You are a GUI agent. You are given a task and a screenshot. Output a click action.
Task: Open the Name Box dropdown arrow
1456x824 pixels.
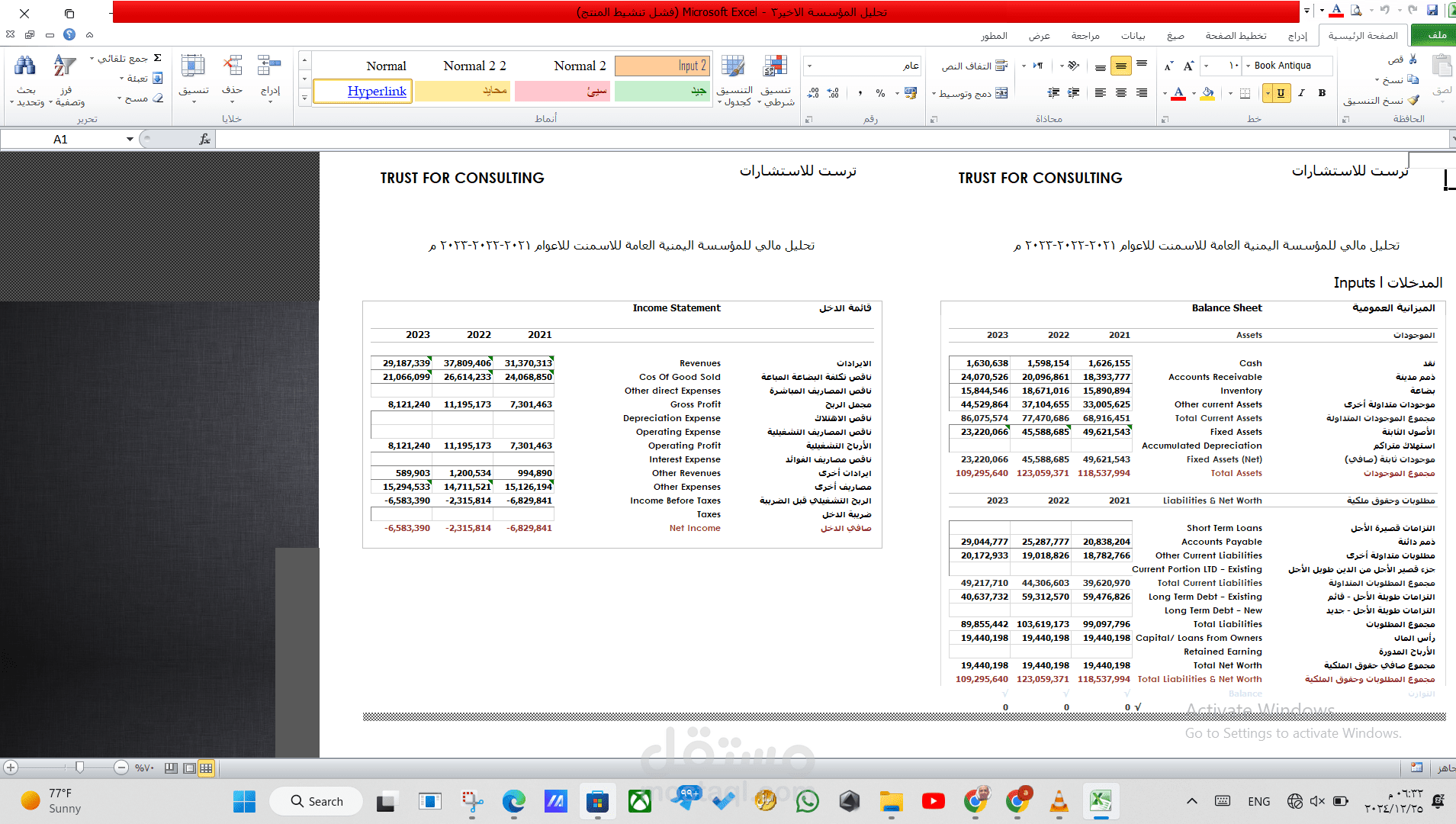click(130, 139)
